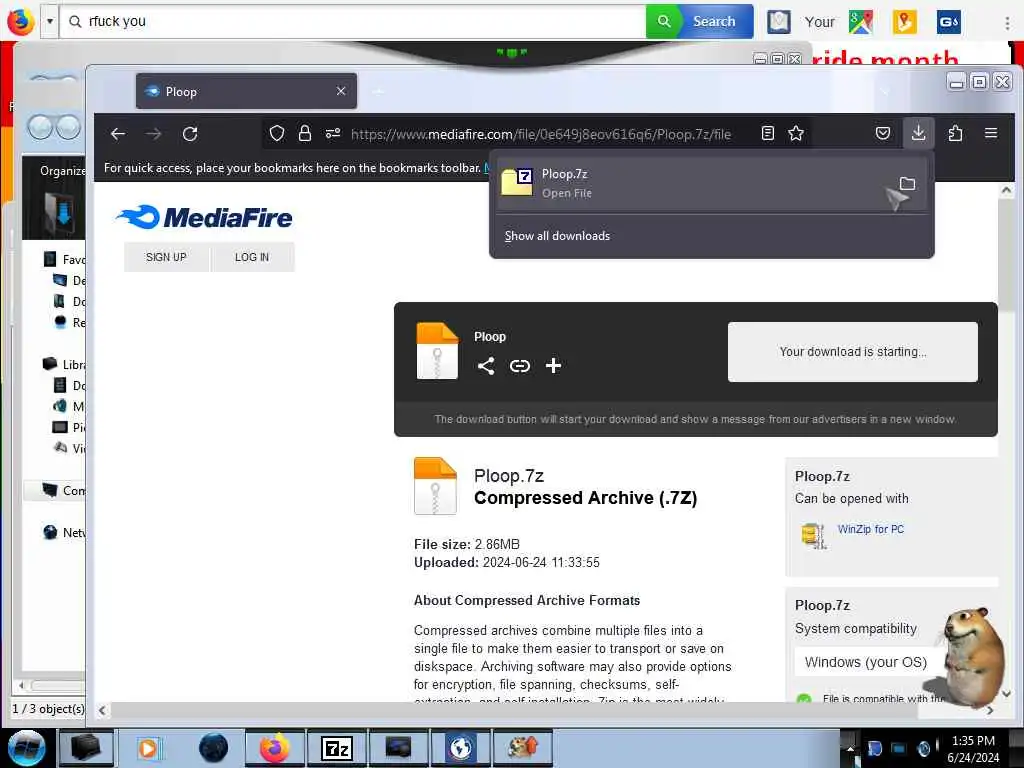Select Libraries in Explorer navigation pane
The height and width of the screenshot is (768, 1024).
64,364
